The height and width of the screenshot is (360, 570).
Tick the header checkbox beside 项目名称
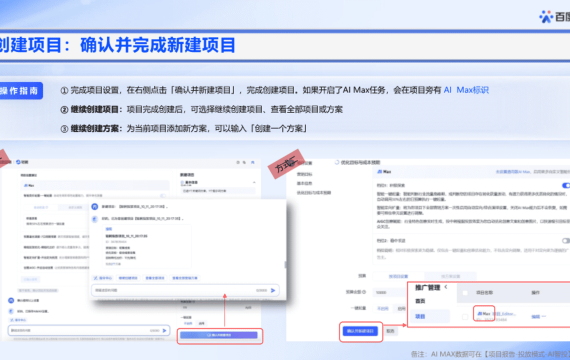click(x=465, y=293)
